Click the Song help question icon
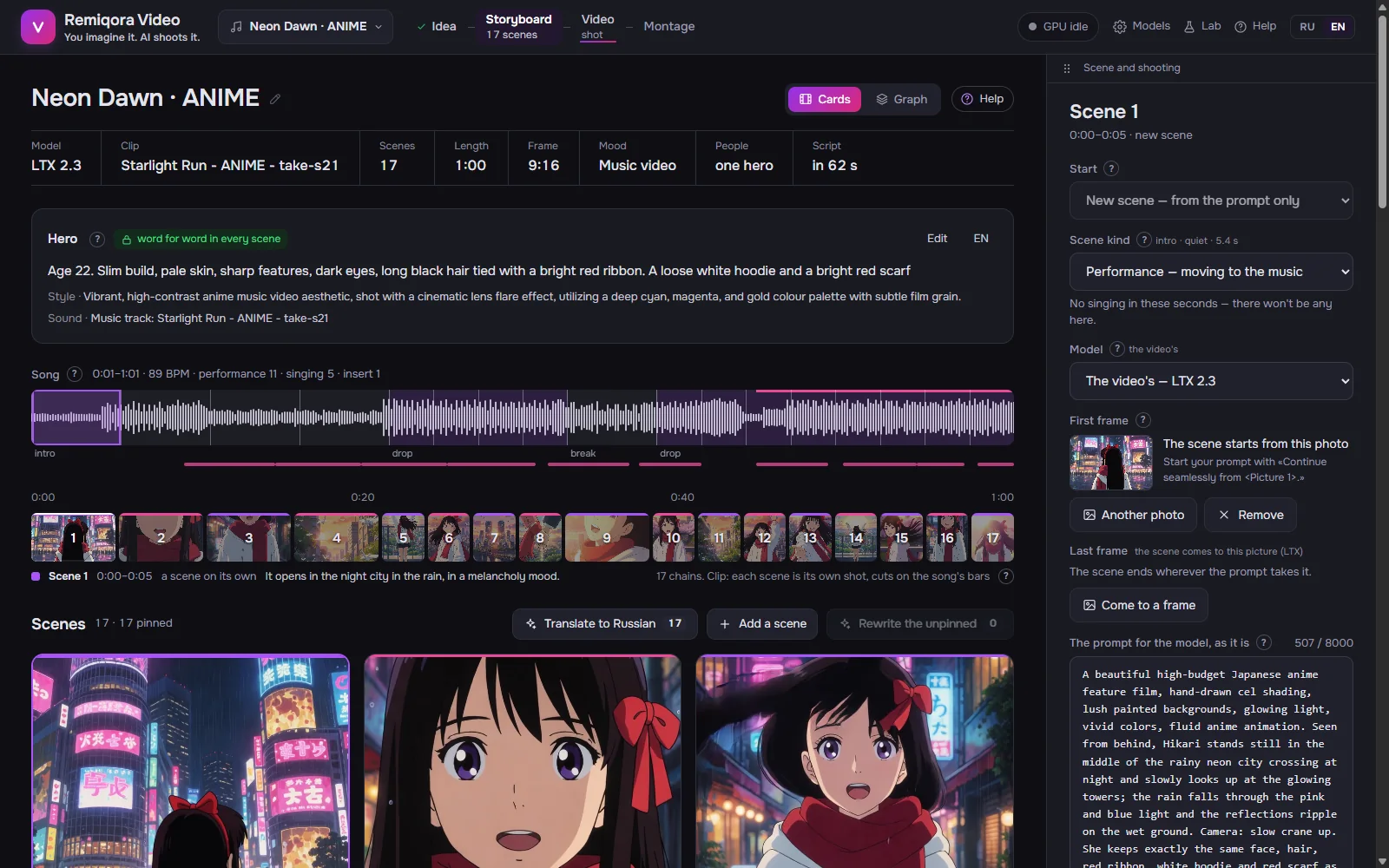Screen dimensions: 1389x868 [75, 374]
